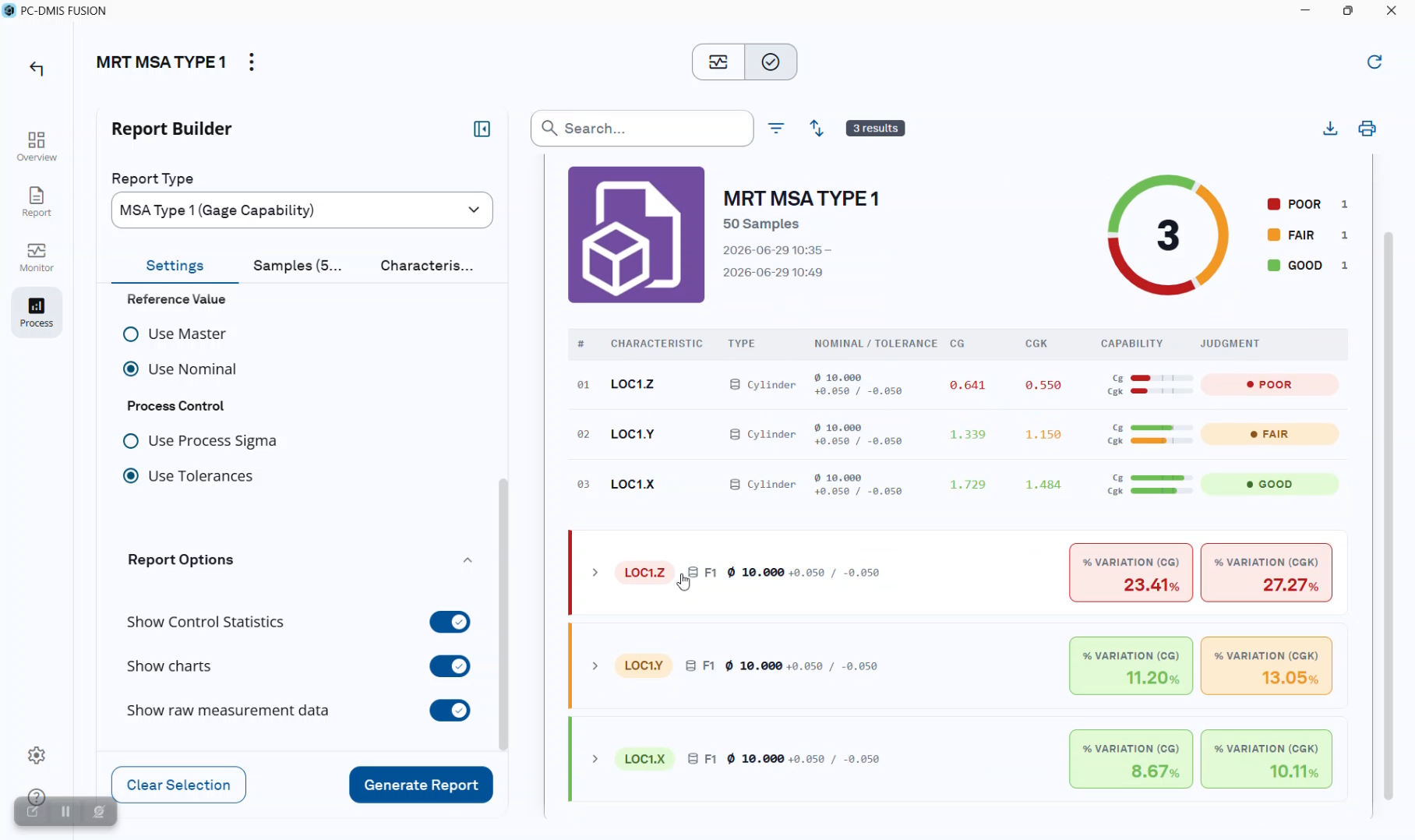Click the POOR judgment badge for LOC1.Z
Viewport: 1415px width, 840px height.
pos(1269,384)
